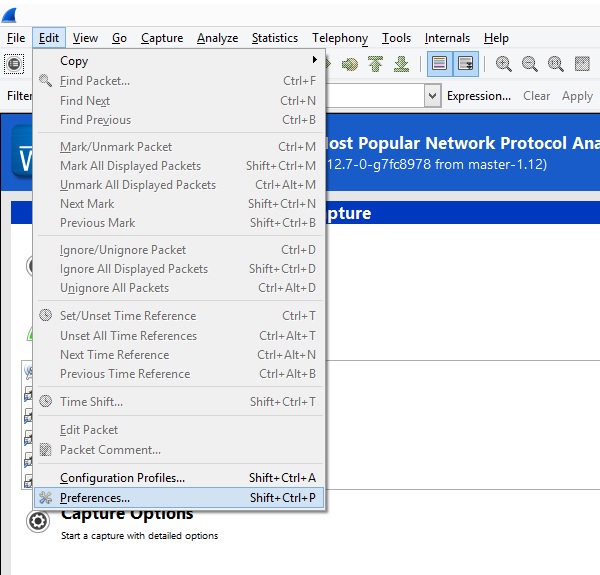Viewport: 600px width, 575px height.
Task: Open the Tools menu
Action: point(396,38)
